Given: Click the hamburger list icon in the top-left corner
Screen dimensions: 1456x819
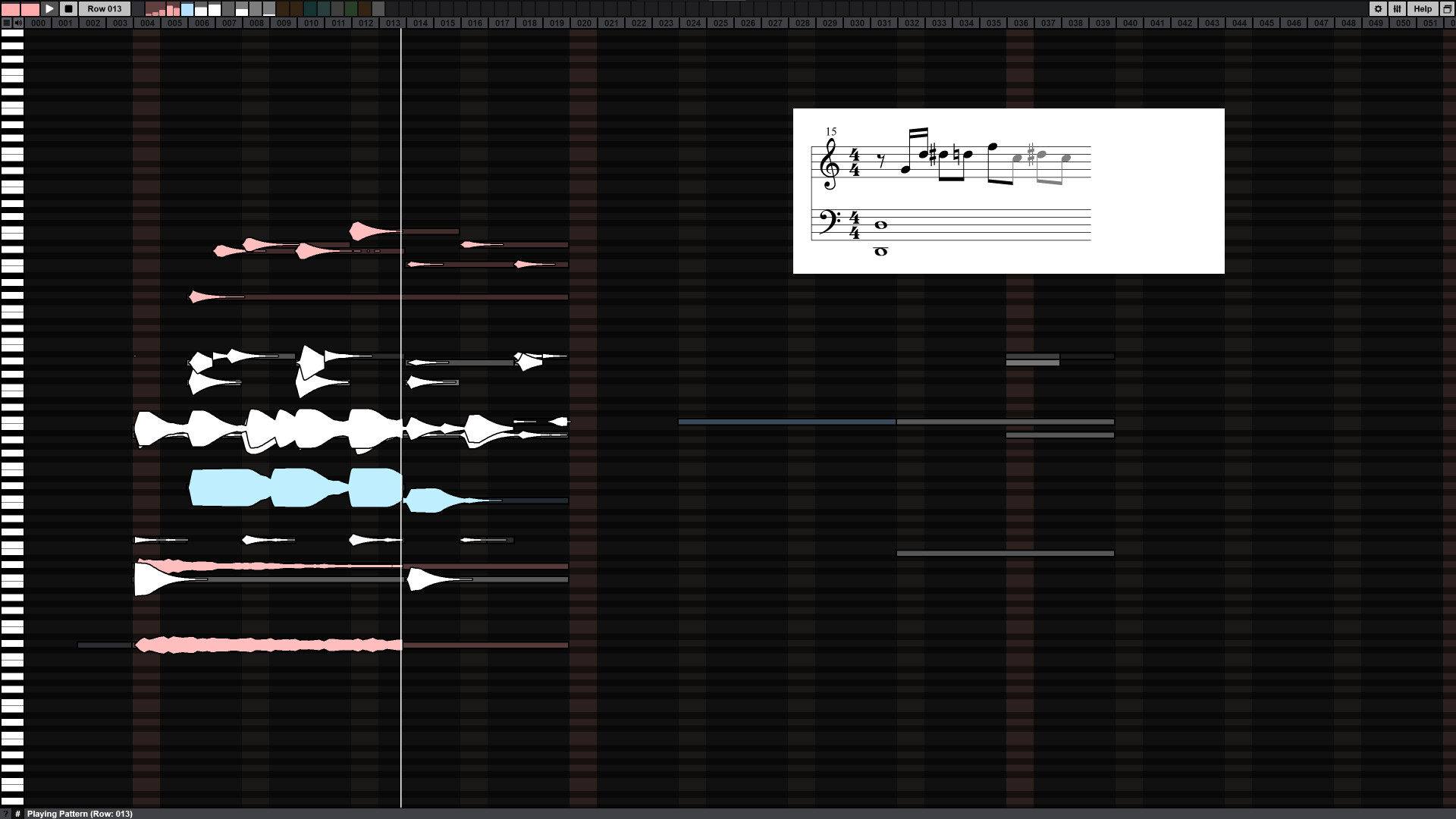Looking at the screenshot, I should 6,22.
